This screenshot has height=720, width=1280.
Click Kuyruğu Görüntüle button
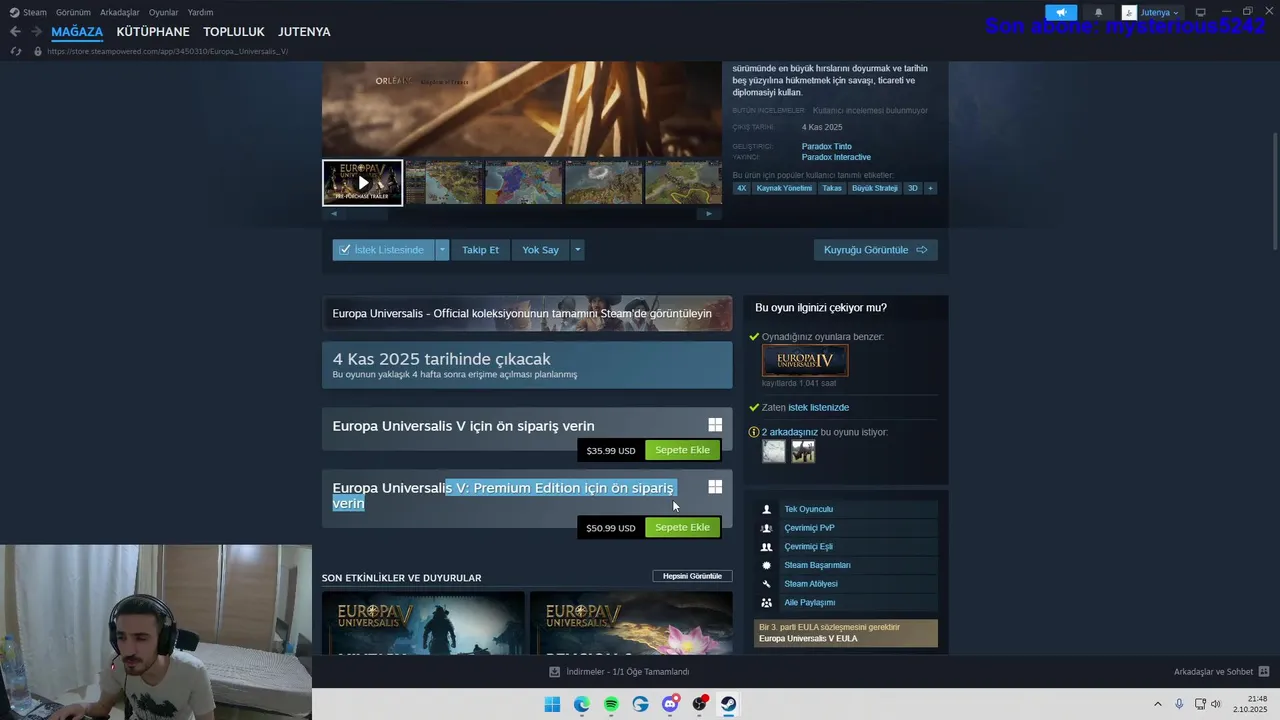pos(875,250)
